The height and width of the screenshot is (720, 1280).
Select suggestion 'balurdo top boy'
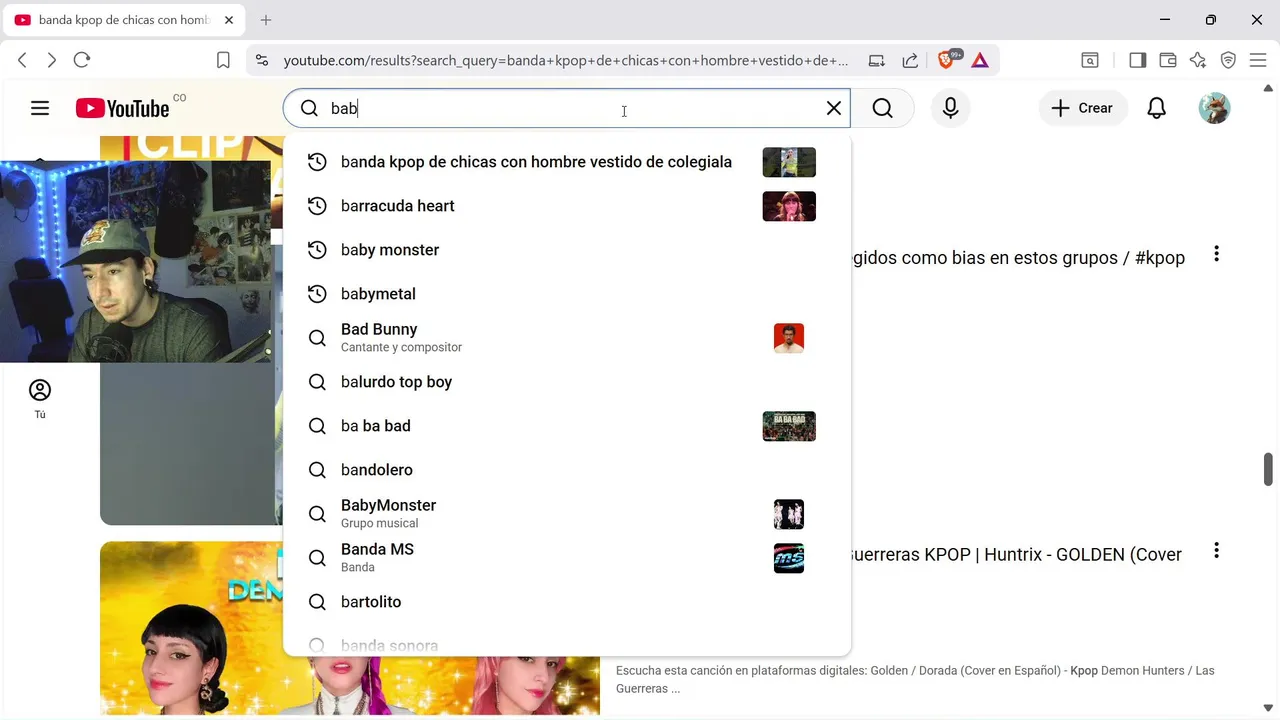click(x=567, y=382)
